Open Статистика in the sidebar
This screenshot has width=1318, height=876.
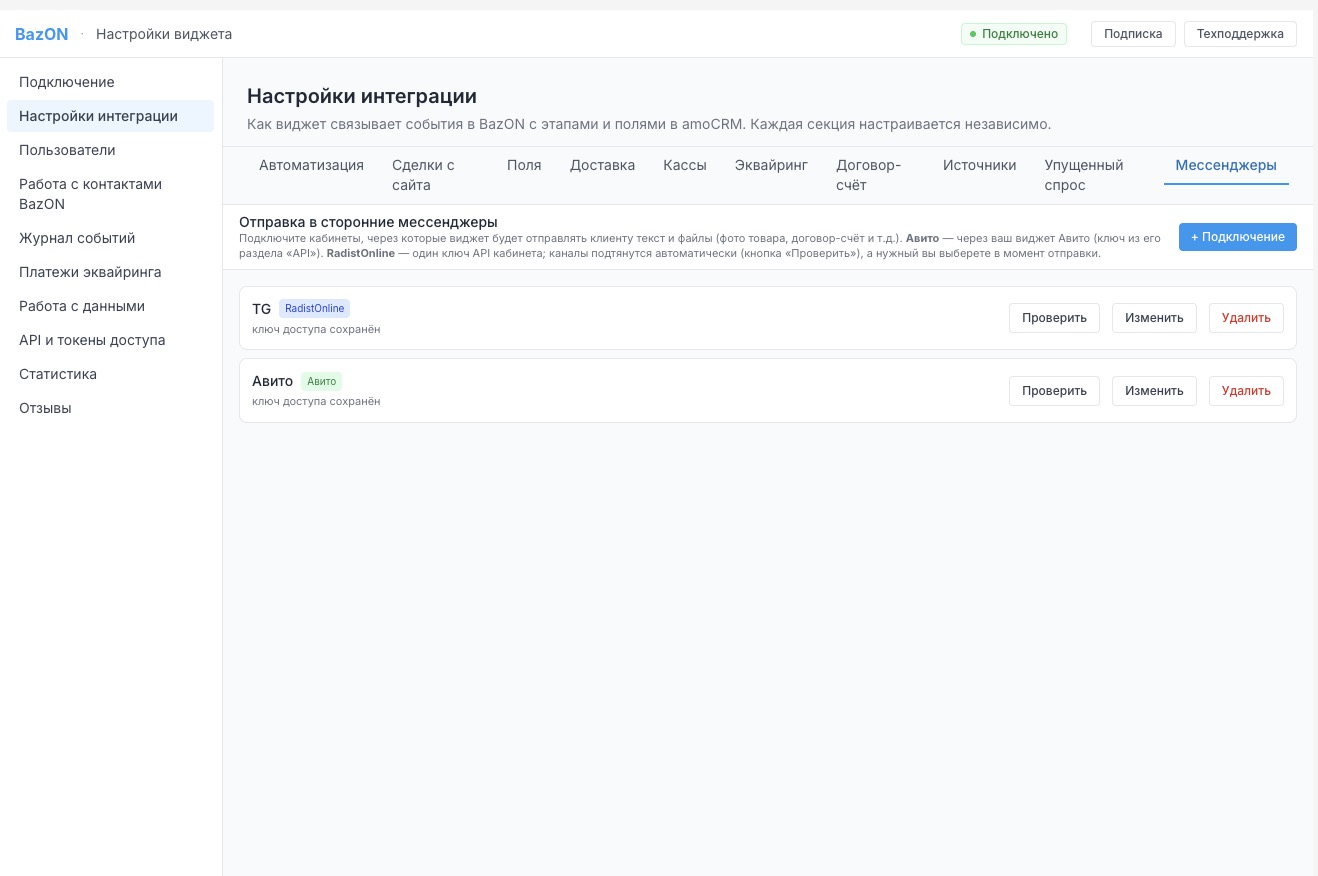110,374
